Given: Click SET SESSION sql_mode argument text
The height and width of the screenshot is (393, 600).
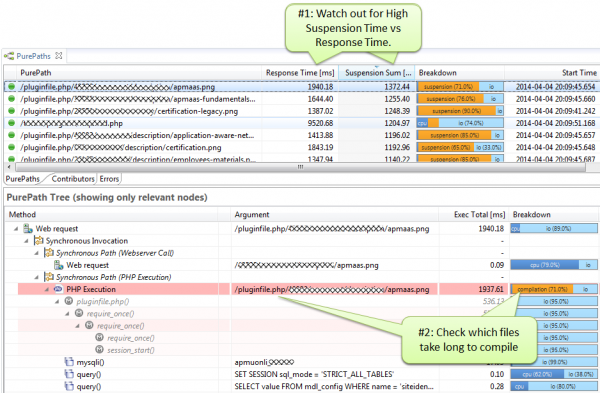Looking at the screenshot, I should point(314,374).
